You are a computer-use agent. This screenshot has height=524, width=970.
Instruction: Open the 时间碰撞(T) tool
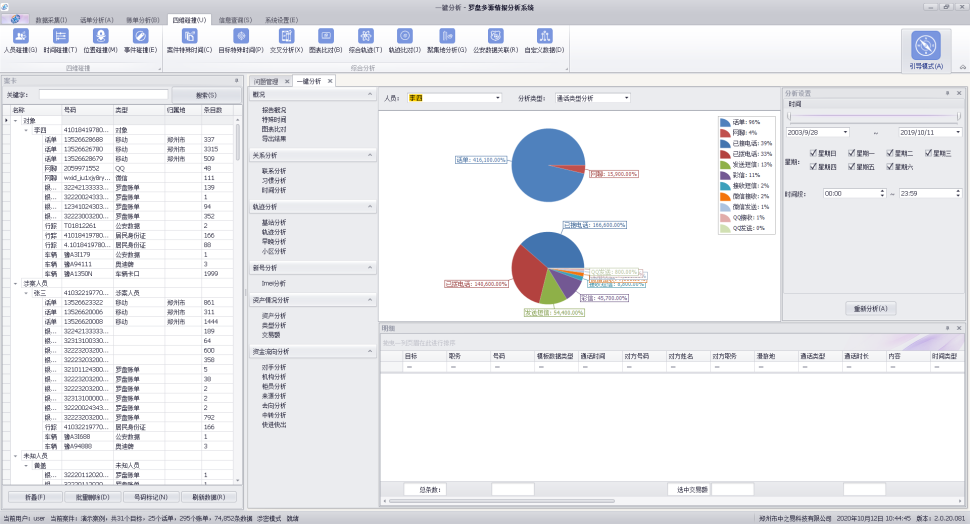[60, 41]
